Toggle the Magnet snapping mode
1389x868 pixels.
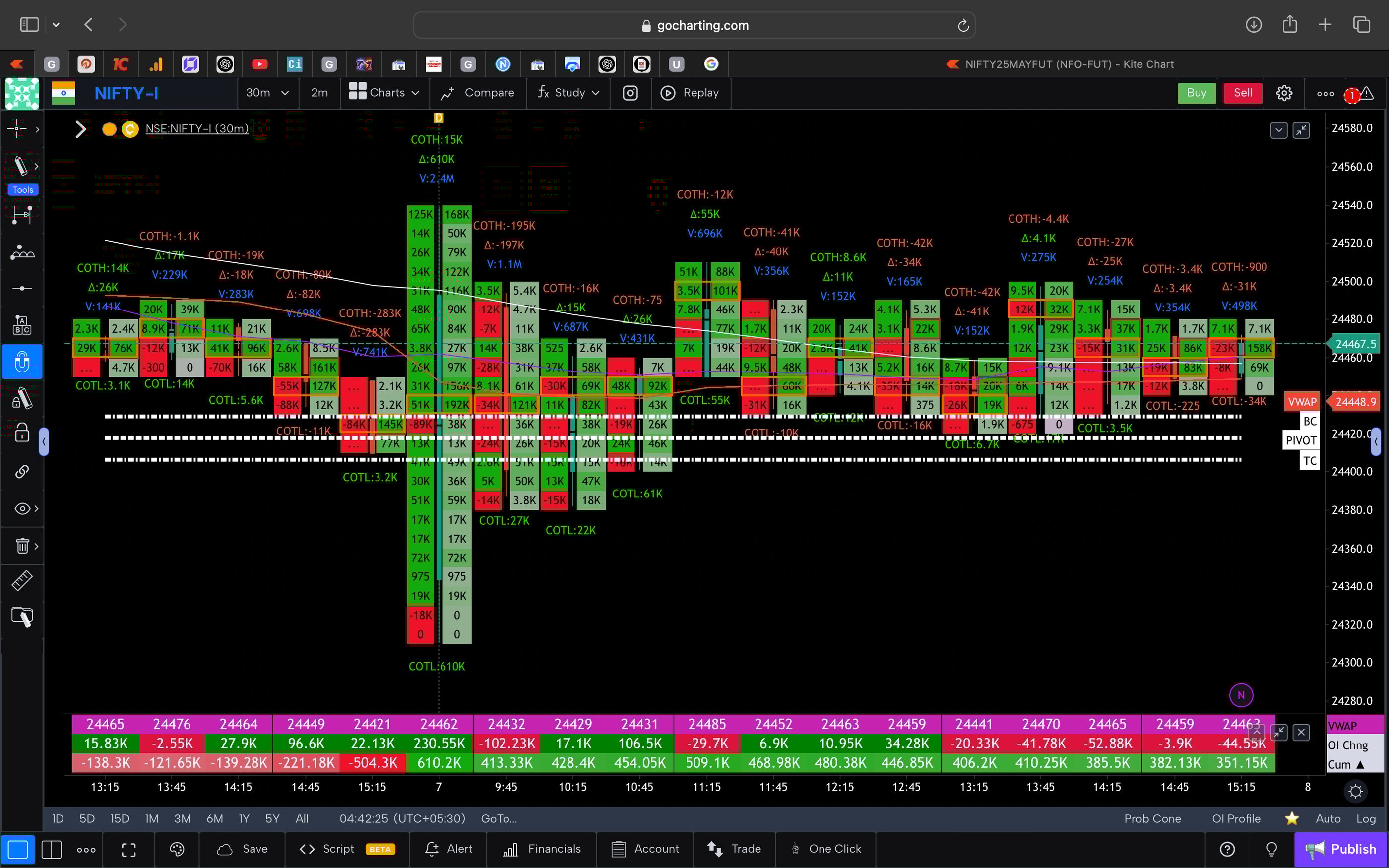22,362
